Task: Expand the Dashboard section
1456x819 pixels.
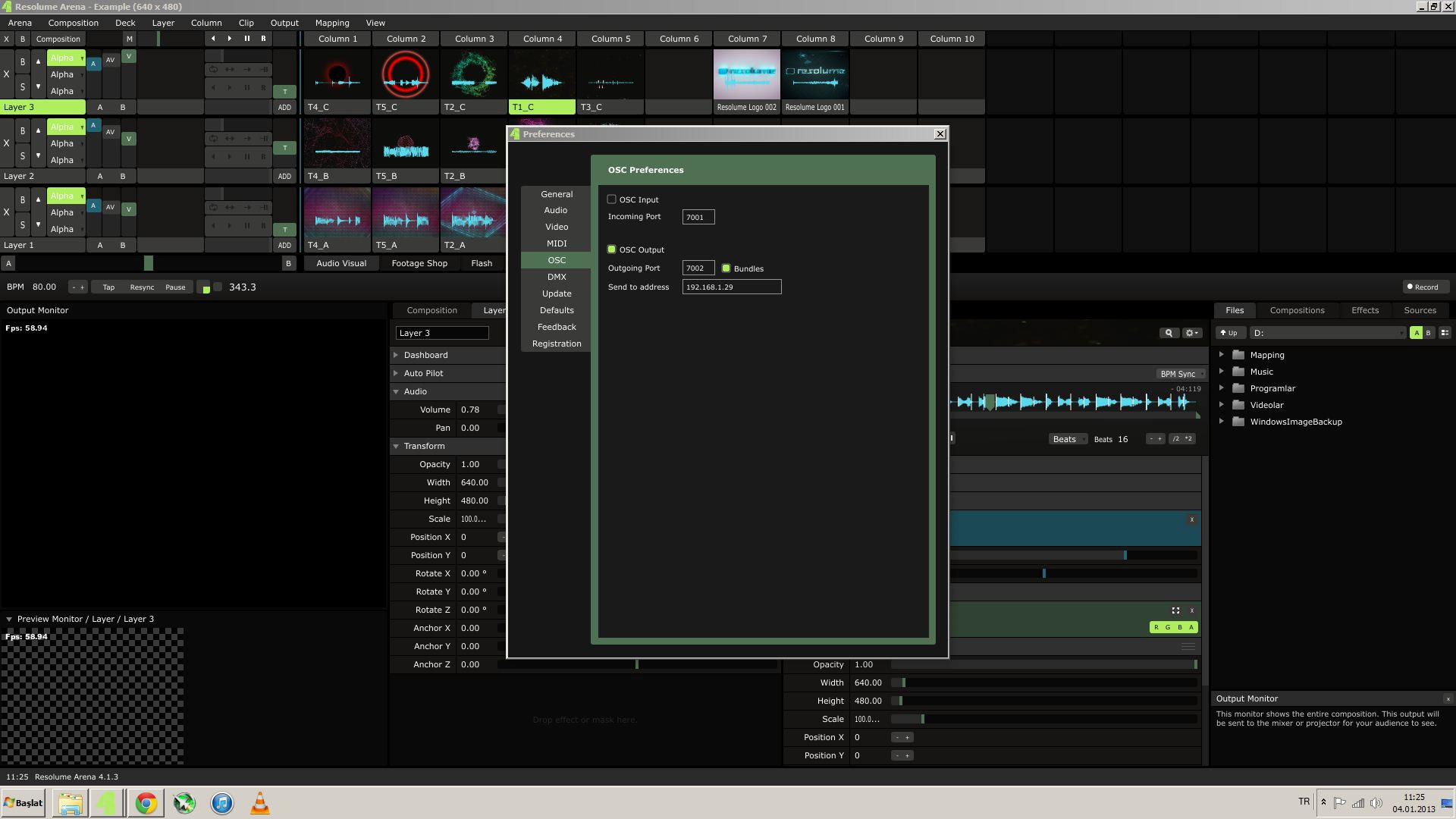Action: point(396,355)
